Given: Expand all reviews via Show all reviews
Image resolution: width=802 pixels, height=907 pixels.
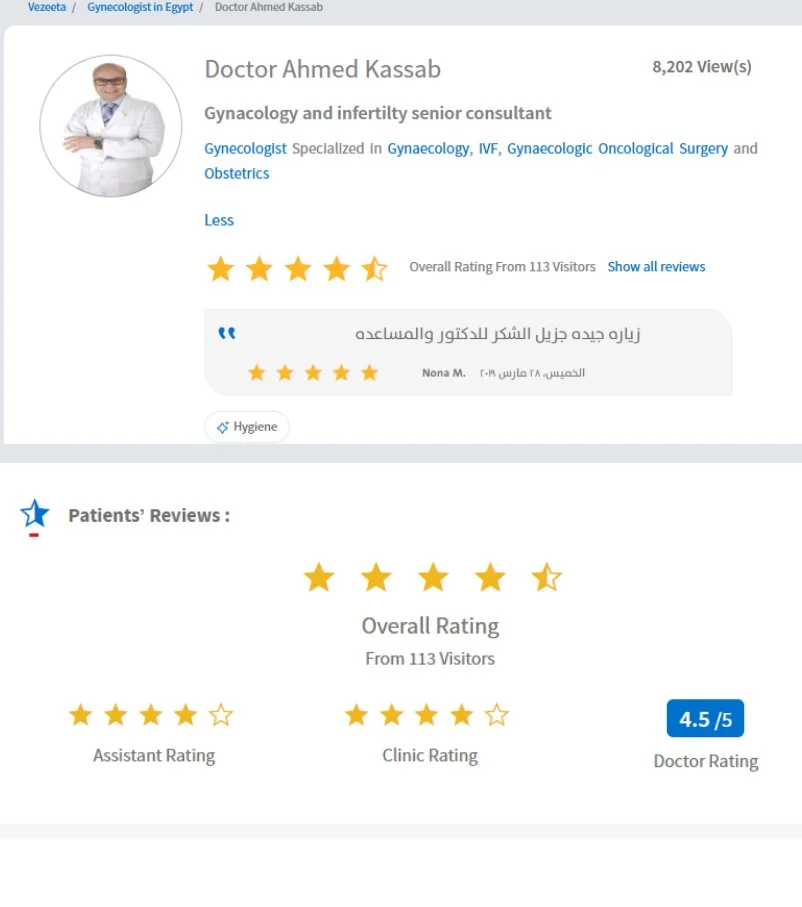Looking at the screenshot, I should pos(656,266).
